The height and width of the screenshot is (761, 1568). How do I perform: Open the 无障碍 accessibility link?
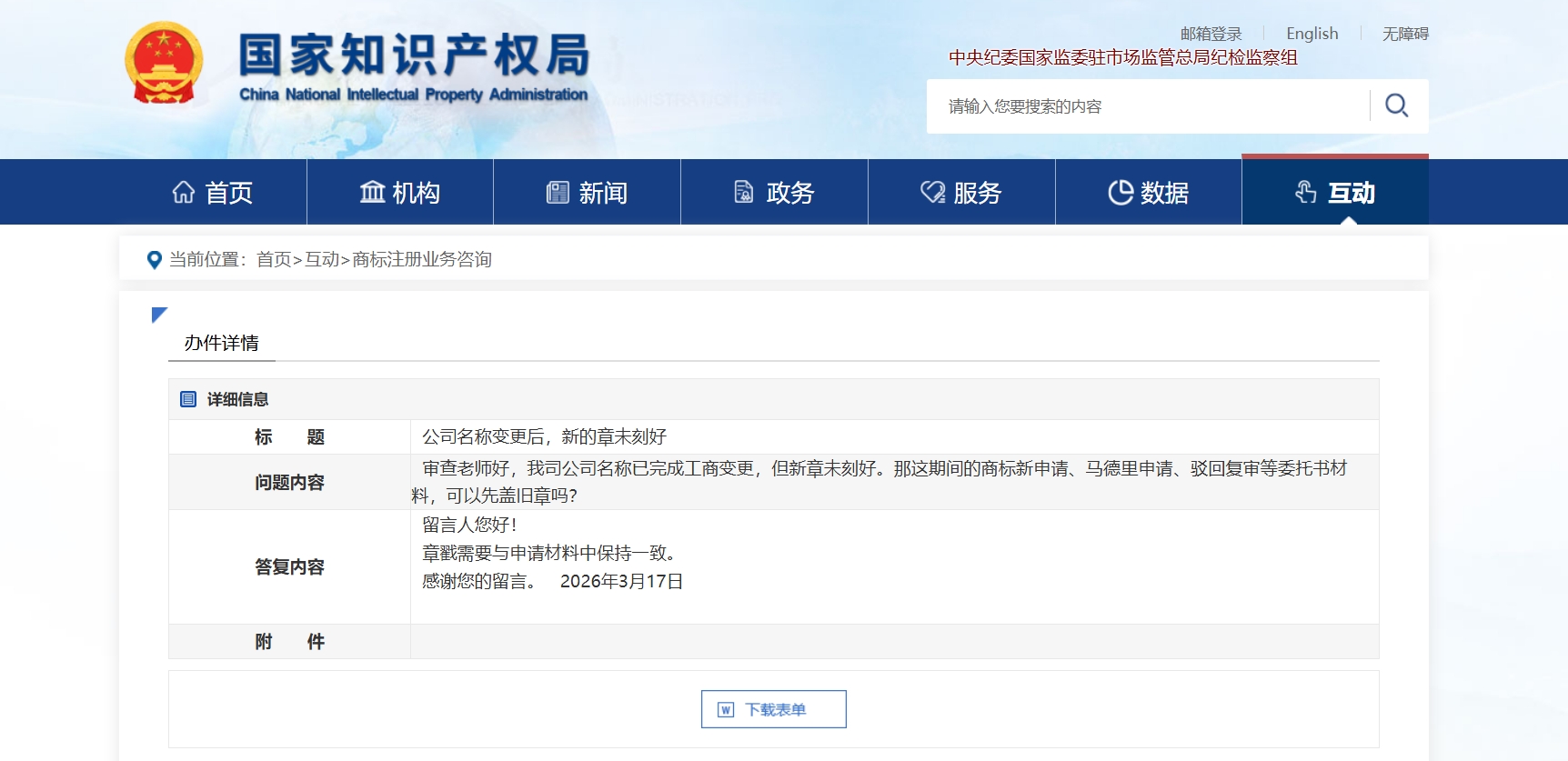click(1405, 34)
